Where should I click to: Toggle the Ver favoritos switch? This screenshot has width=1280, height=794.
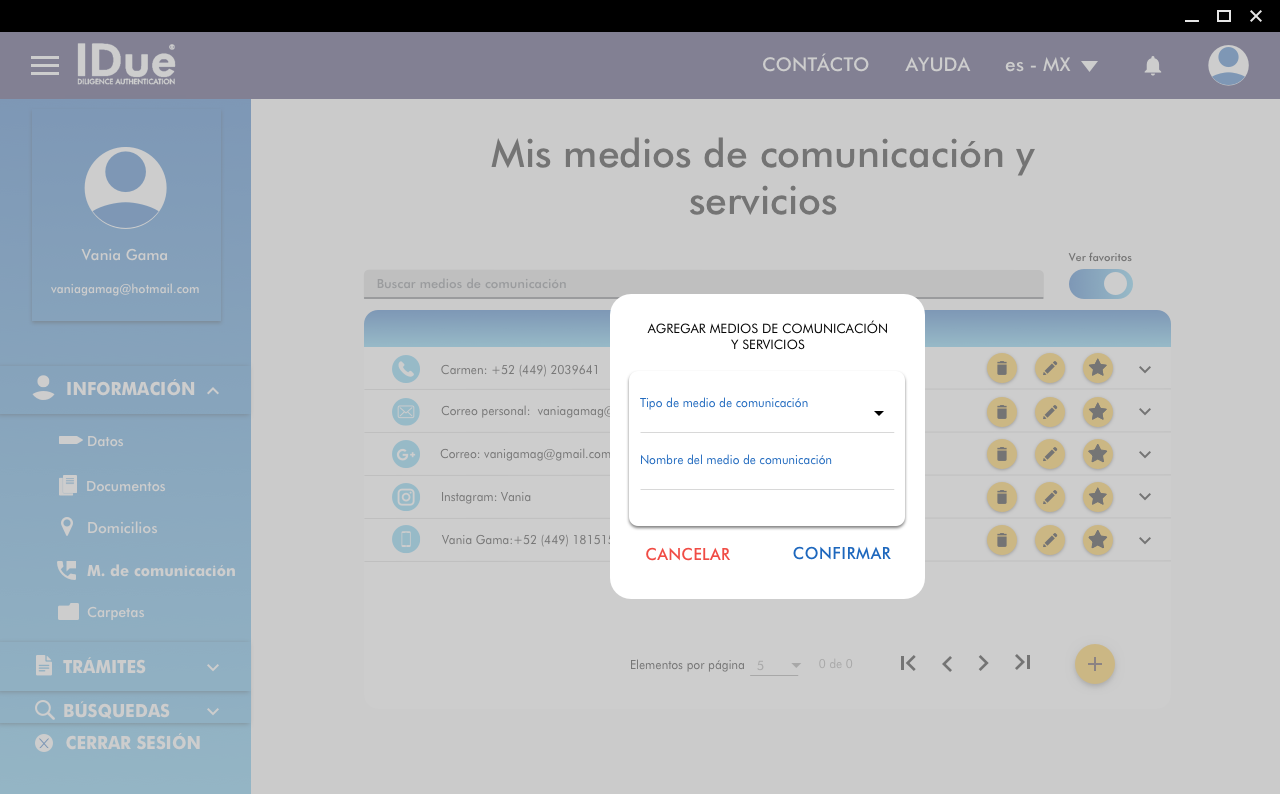[1100, 284]
